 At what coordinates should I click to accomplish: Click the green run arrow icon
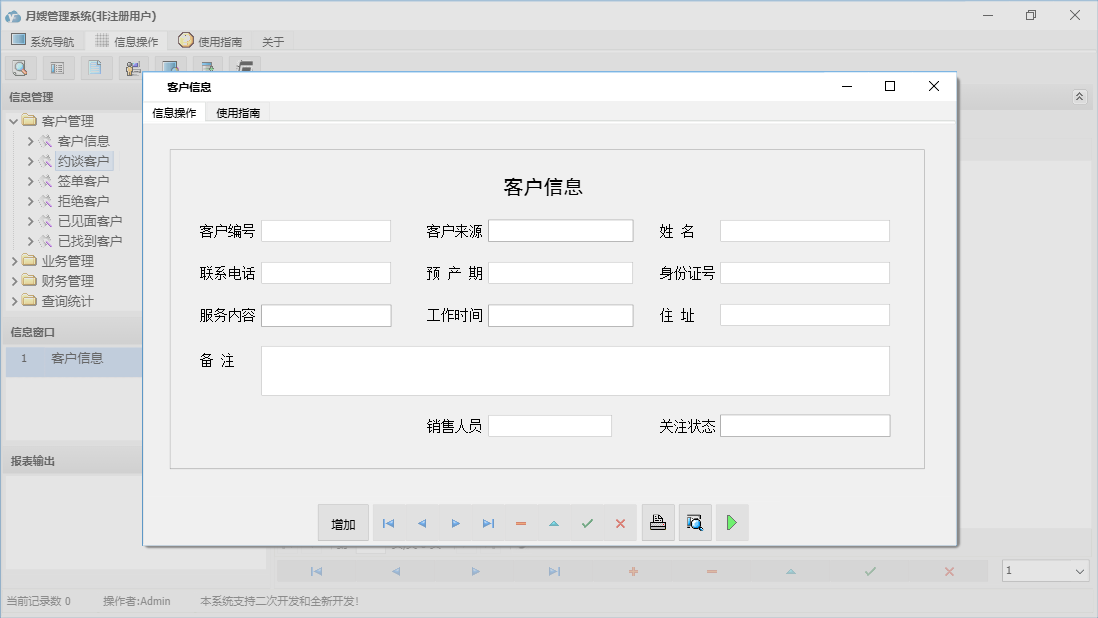point(732,522)
